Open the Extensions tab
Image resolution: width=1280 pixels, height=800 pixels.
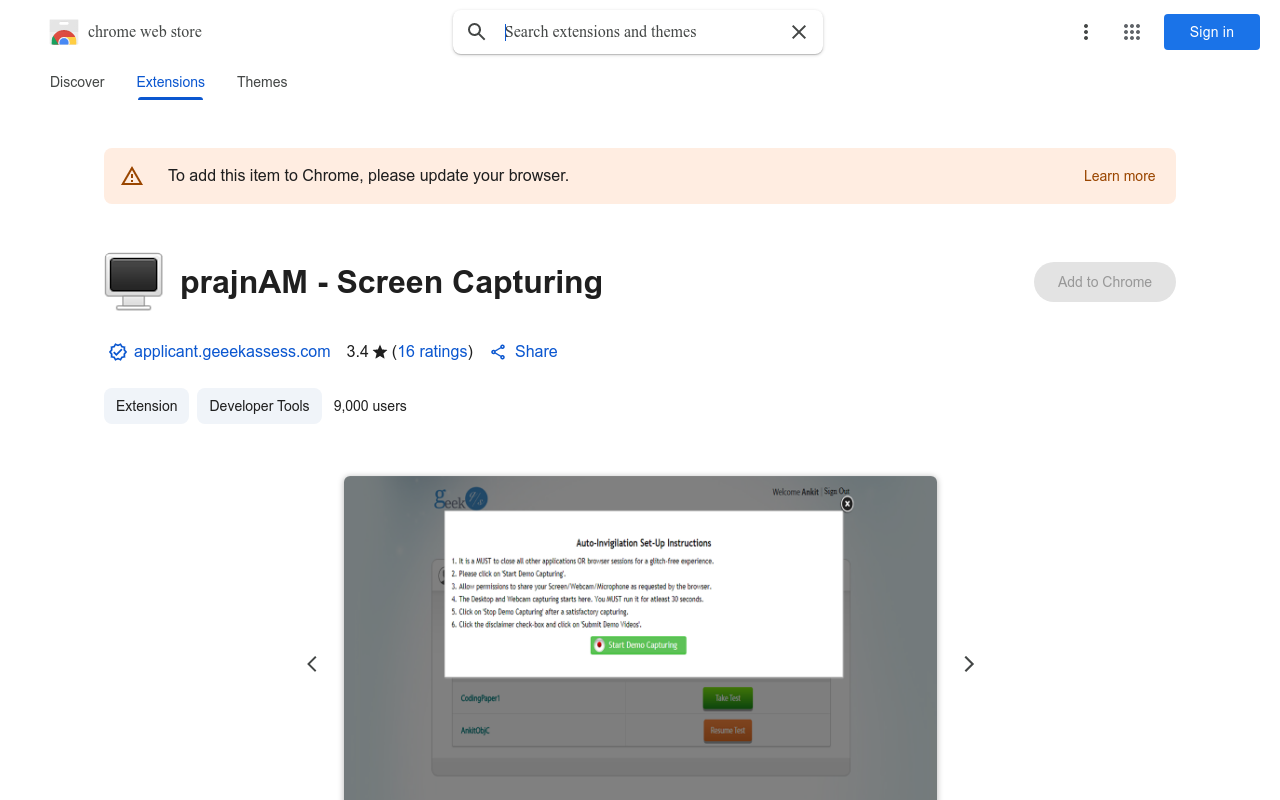[x=171, y=82]
